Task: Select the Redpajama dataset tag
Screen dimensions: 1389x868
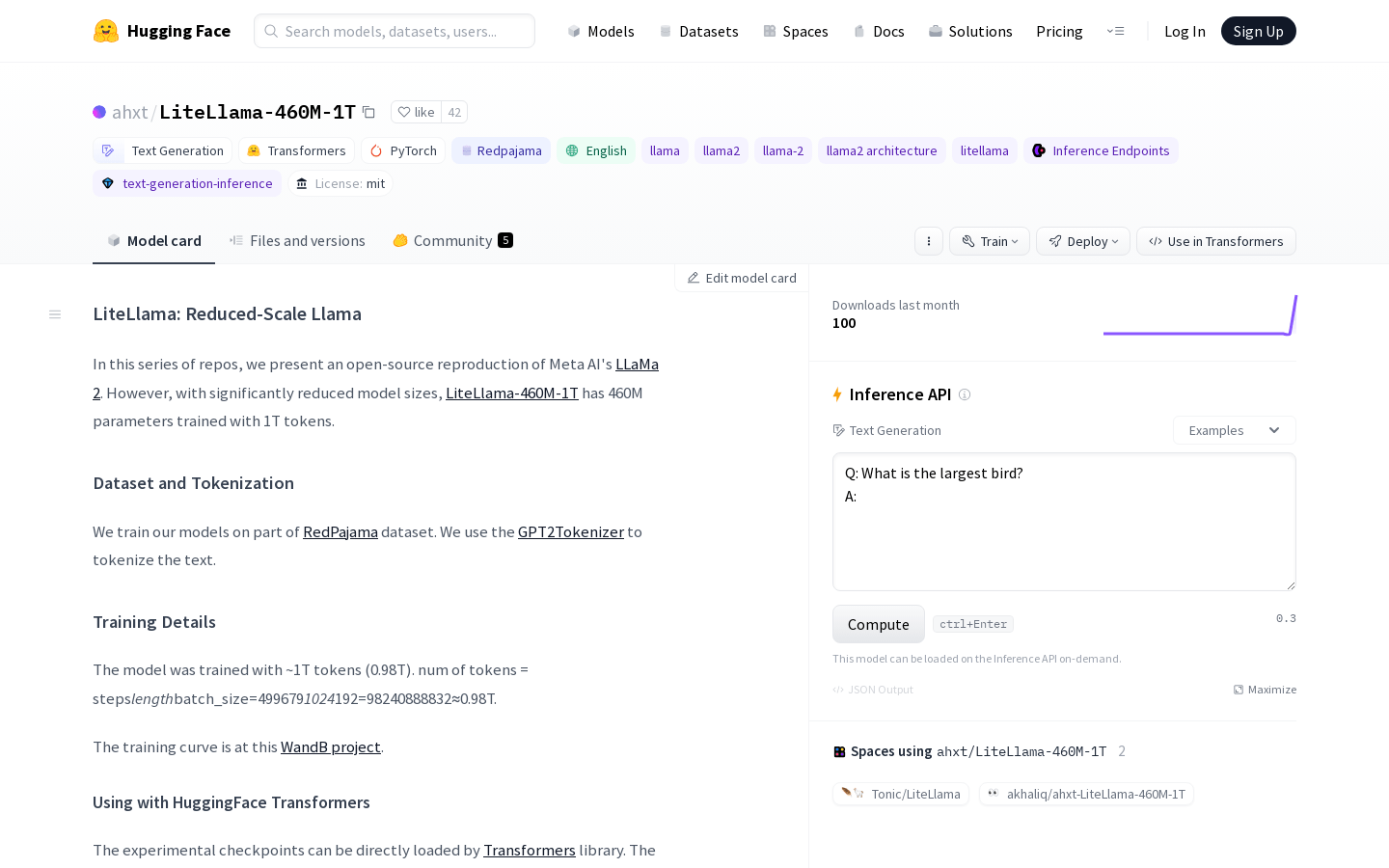Action: click(502, 150)
